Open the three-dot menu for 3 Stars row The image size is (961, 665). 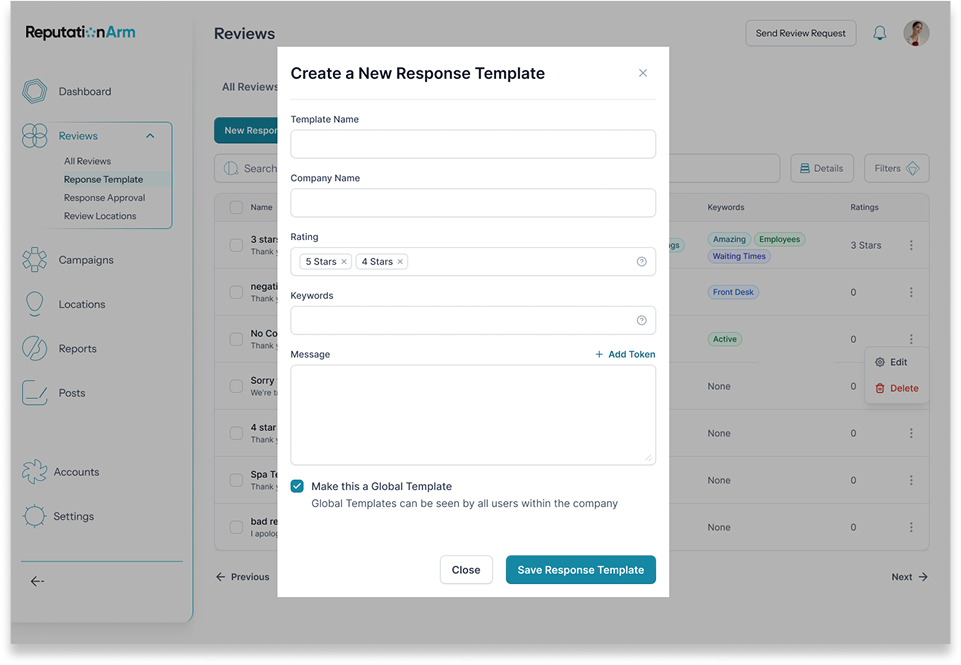pyautogui.click(x=911, y=245)
